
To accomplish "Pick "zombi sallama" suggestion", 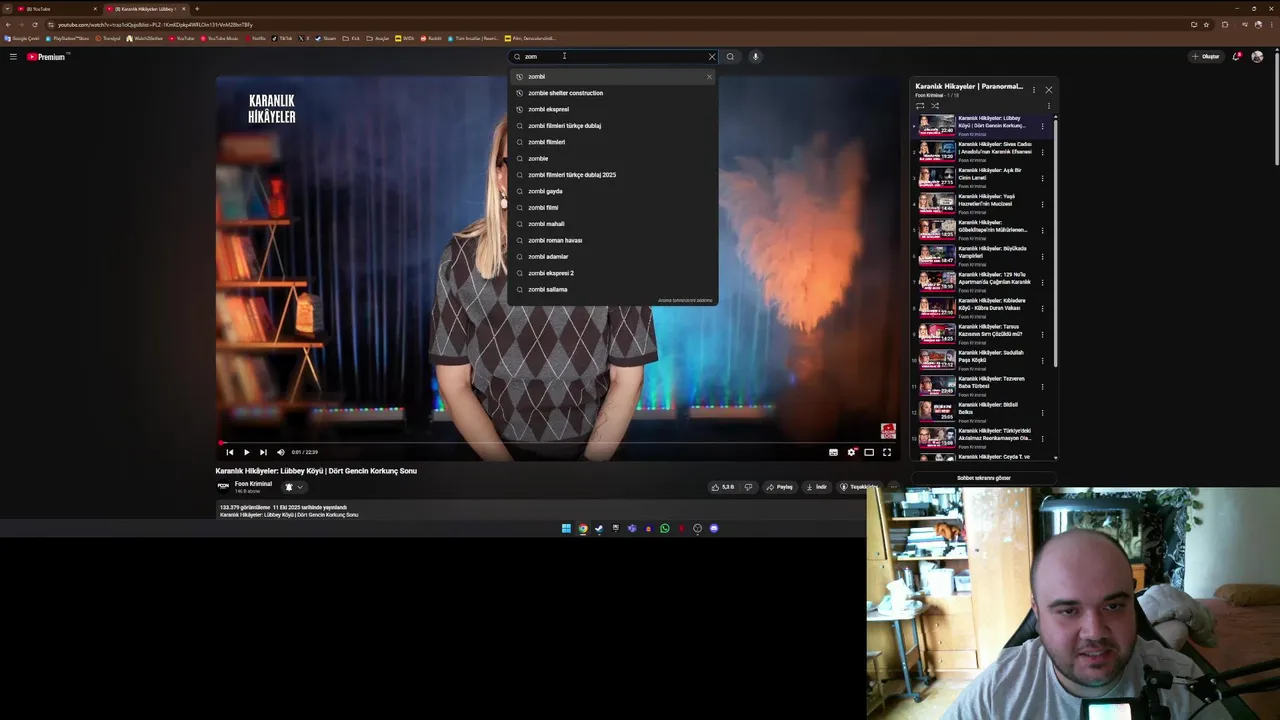I will pos(612,289).
